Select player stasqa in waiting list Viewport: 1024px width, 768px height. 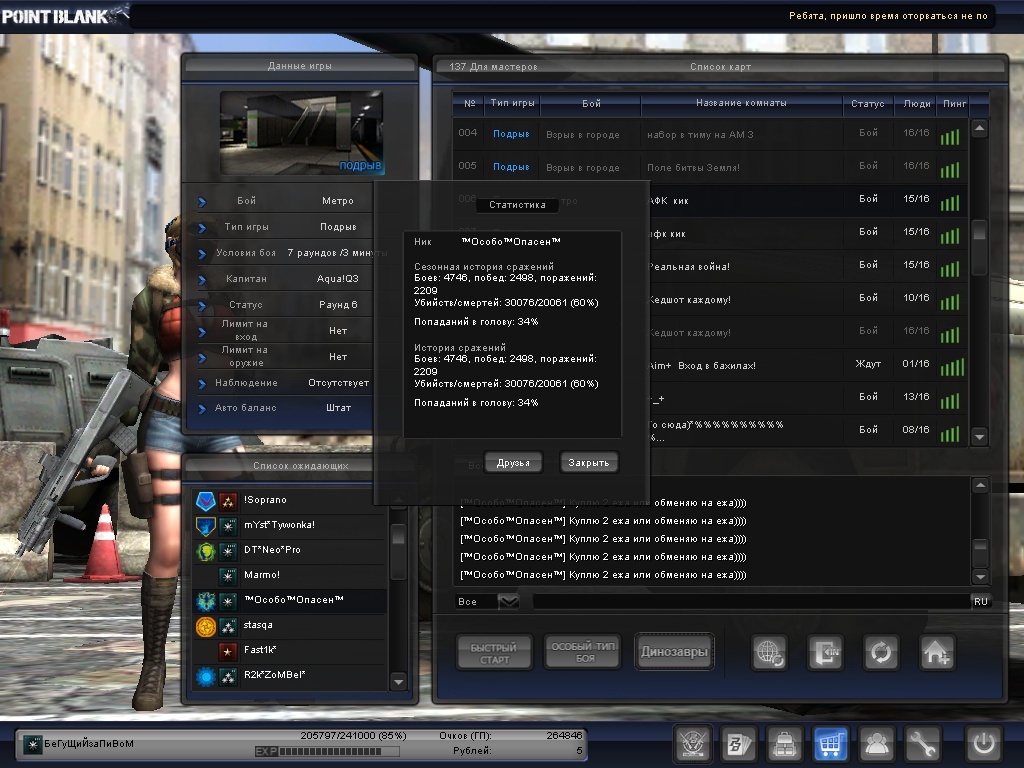pyautogui.click(x=290, y=626)
